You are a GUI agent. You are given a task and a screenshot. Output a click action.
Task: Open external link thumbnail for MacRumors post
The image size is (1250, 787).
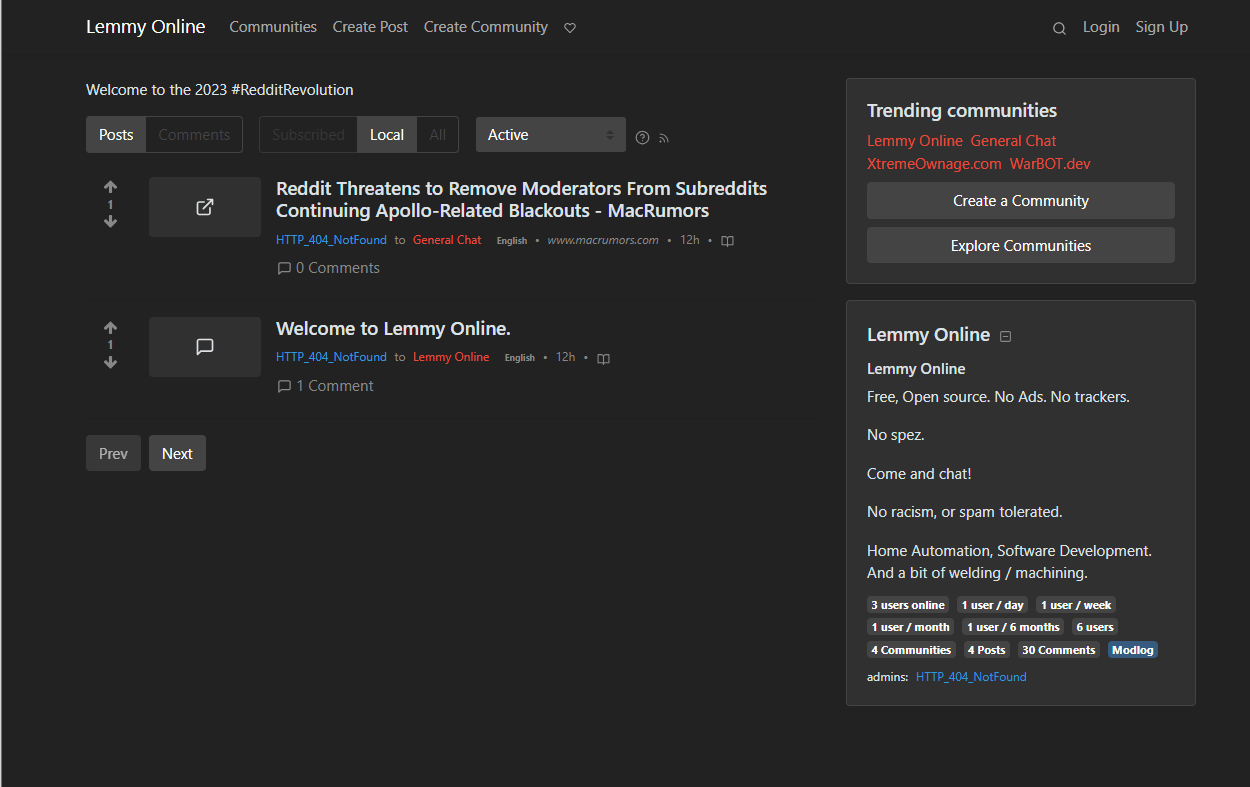point(205,207)
